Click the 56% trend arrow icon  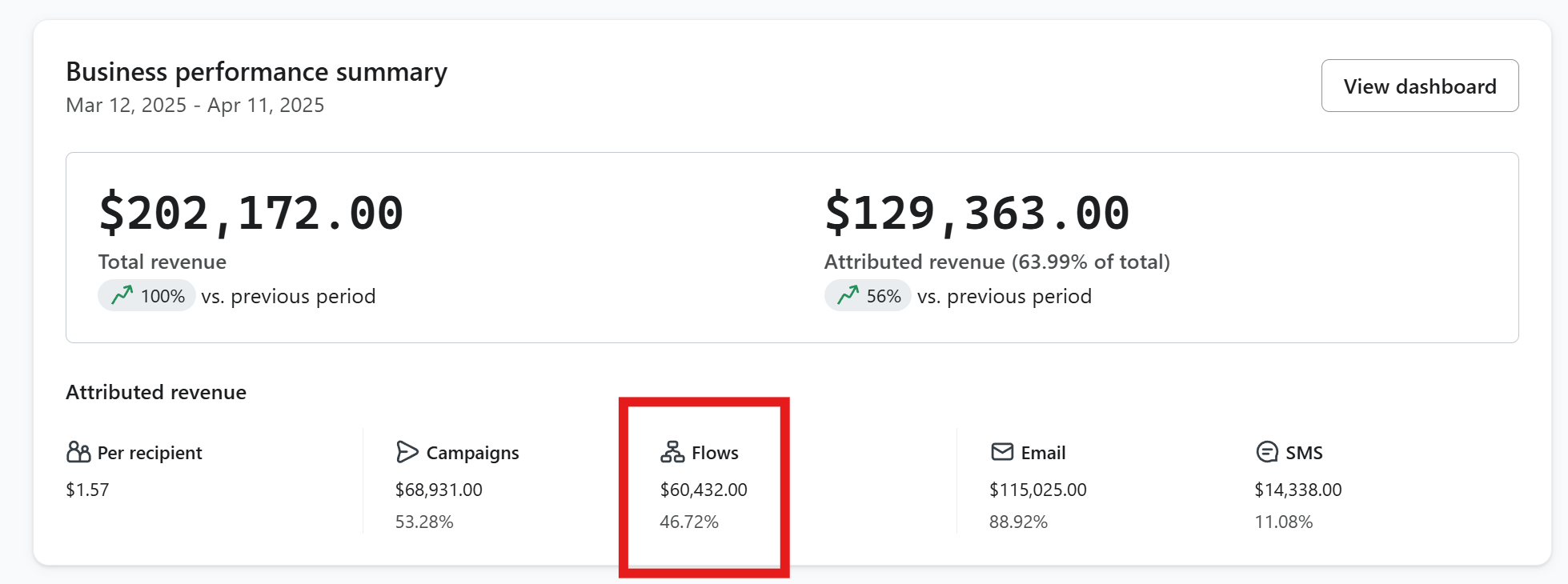tap(848, 296)
